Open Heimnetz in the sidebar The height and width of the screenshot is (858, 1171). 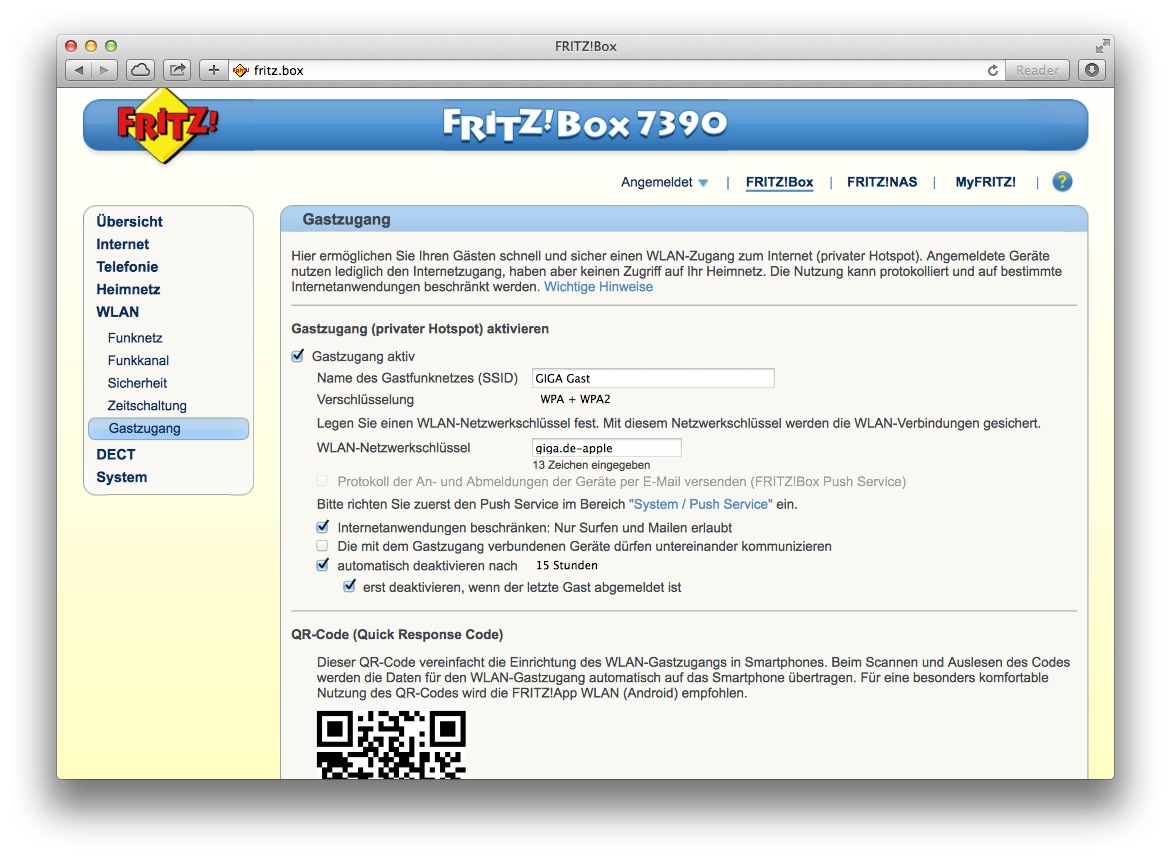pyautogui.click(x=128, y=289)
